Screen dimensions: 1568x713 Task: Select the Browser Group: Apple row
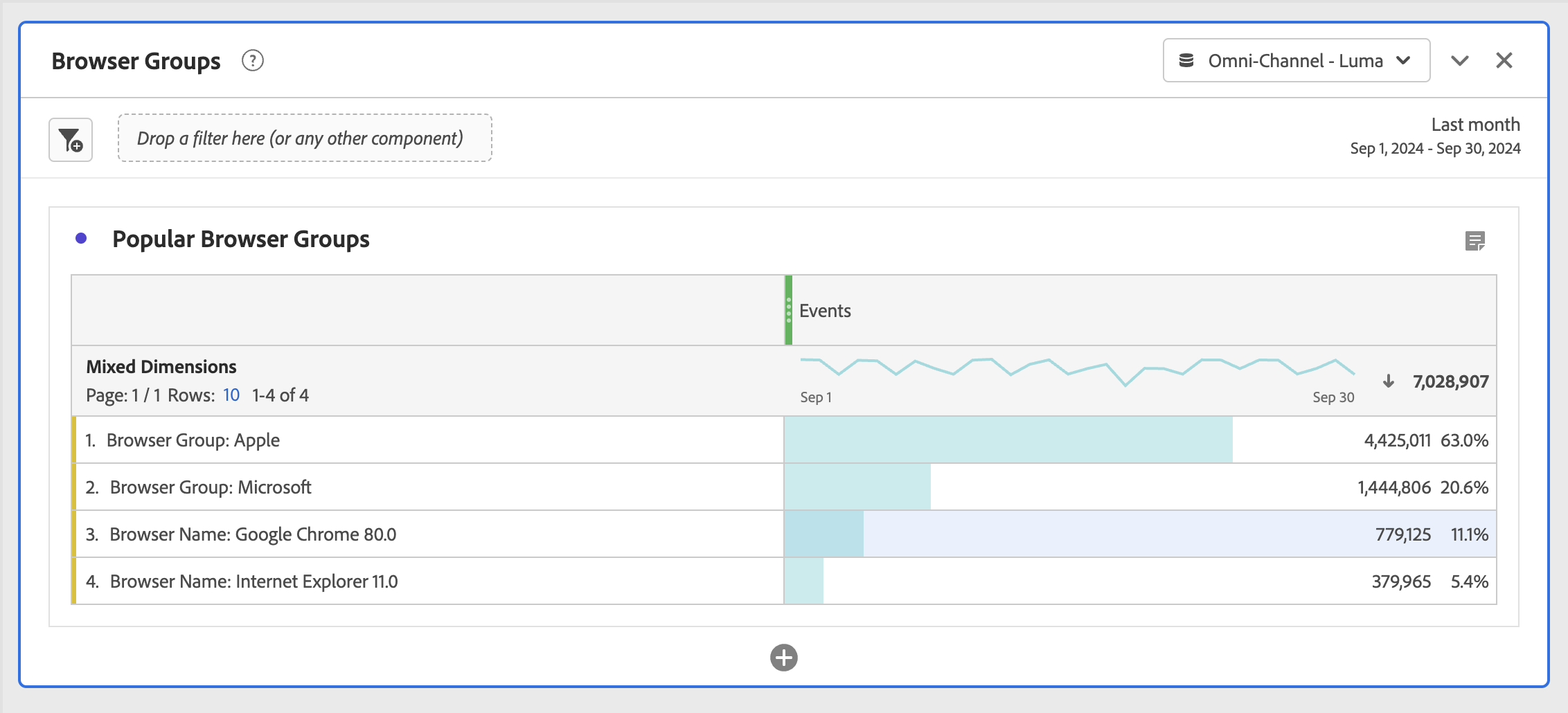click(x=193, y=440)
